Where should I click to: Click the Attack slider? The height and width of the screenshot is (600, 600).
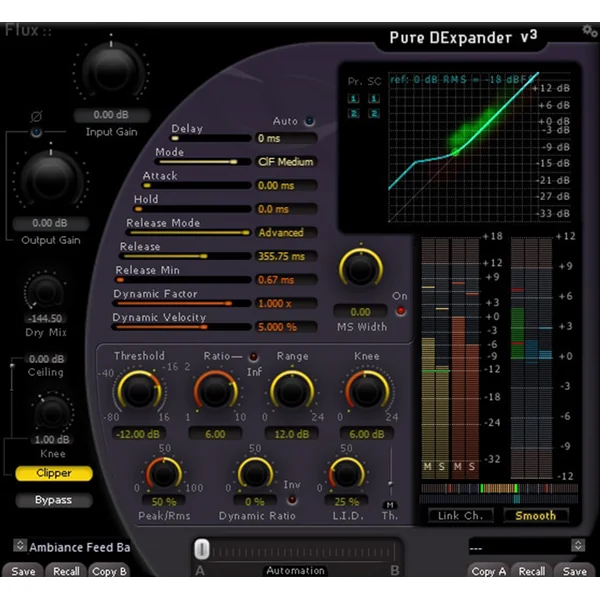tap(197, 186)
